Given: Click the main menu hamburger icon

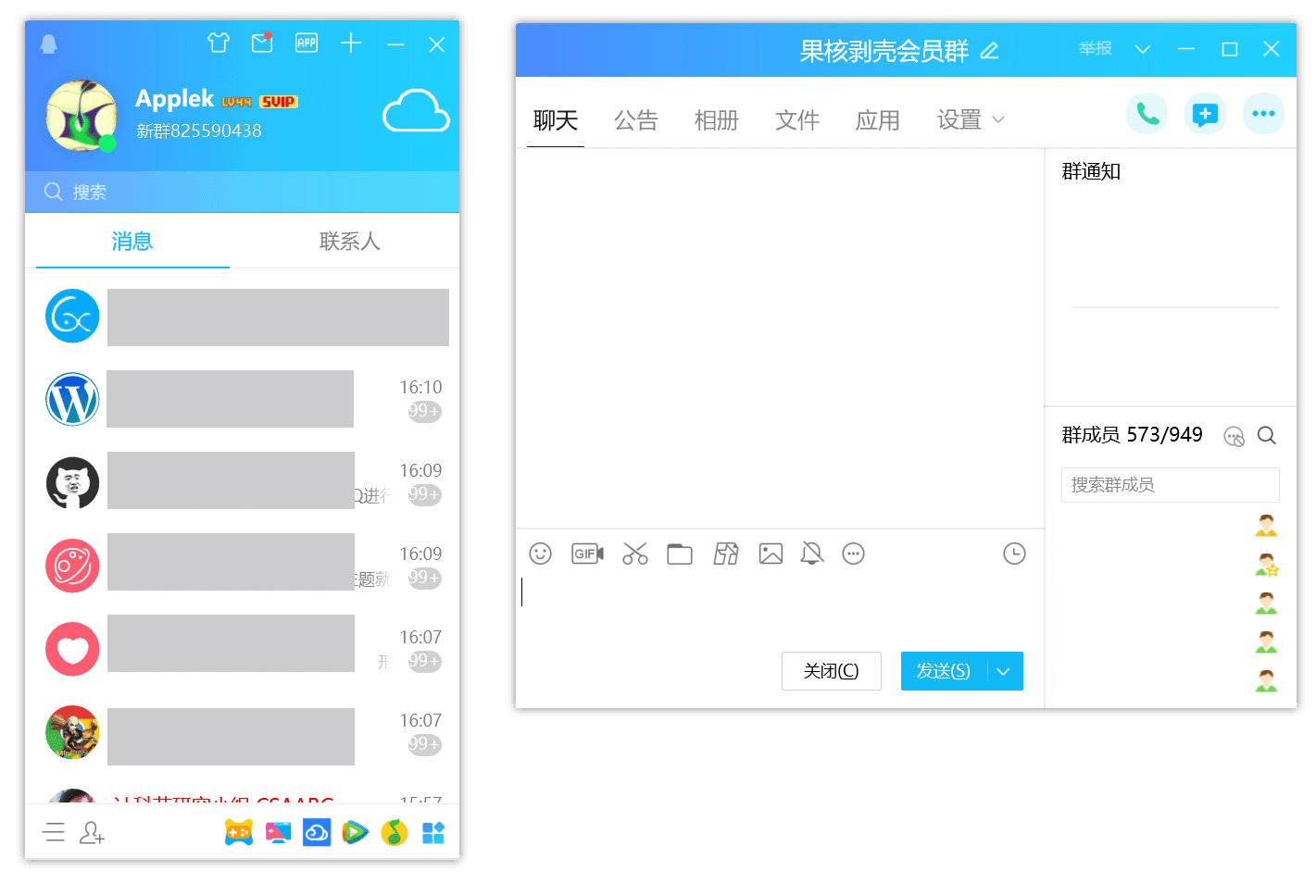Looking at the screenshot, I should 54,832.
